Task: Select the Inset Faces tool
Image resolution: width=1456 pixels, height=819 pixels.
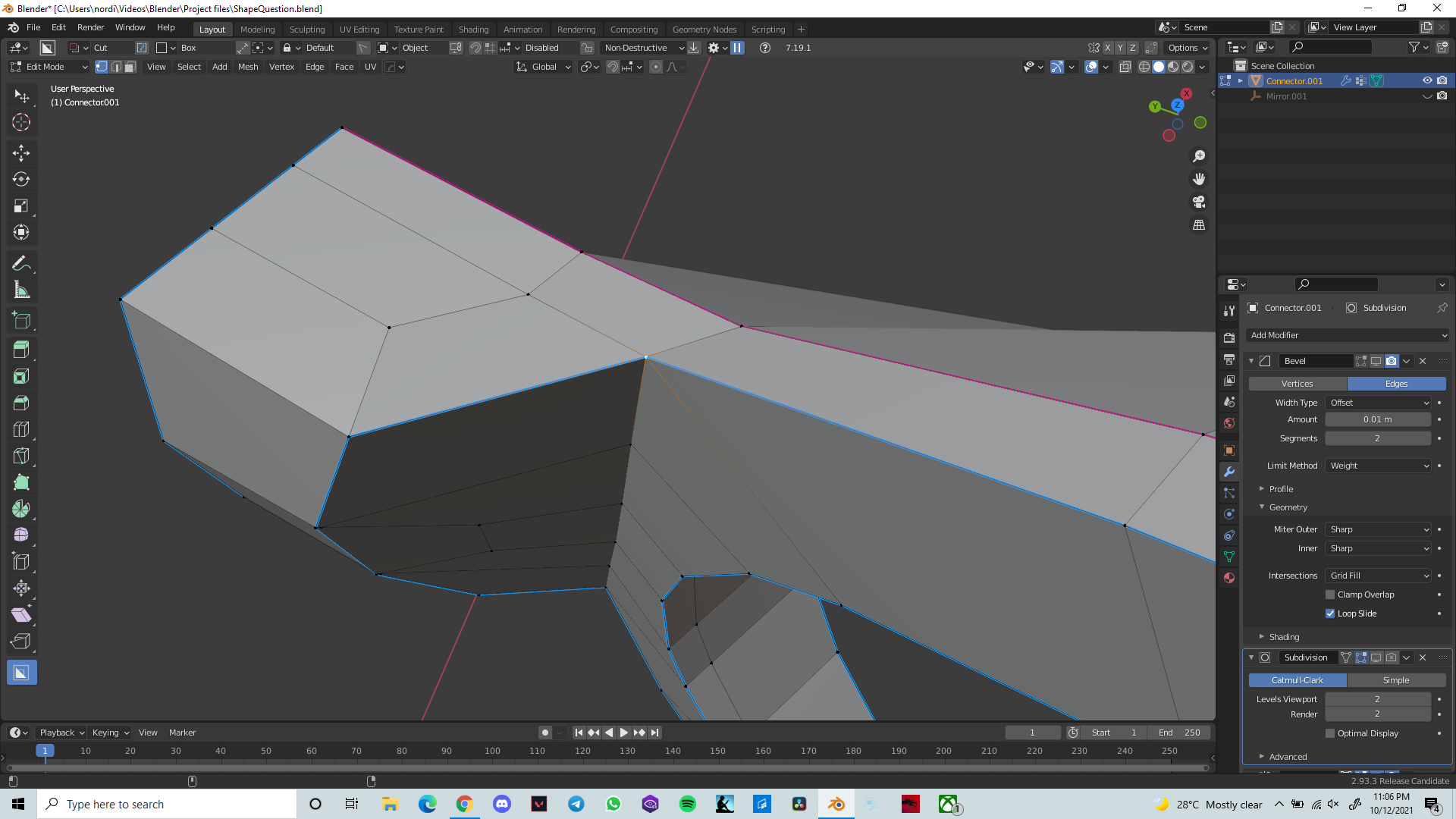Action: (x=21, y=376)
